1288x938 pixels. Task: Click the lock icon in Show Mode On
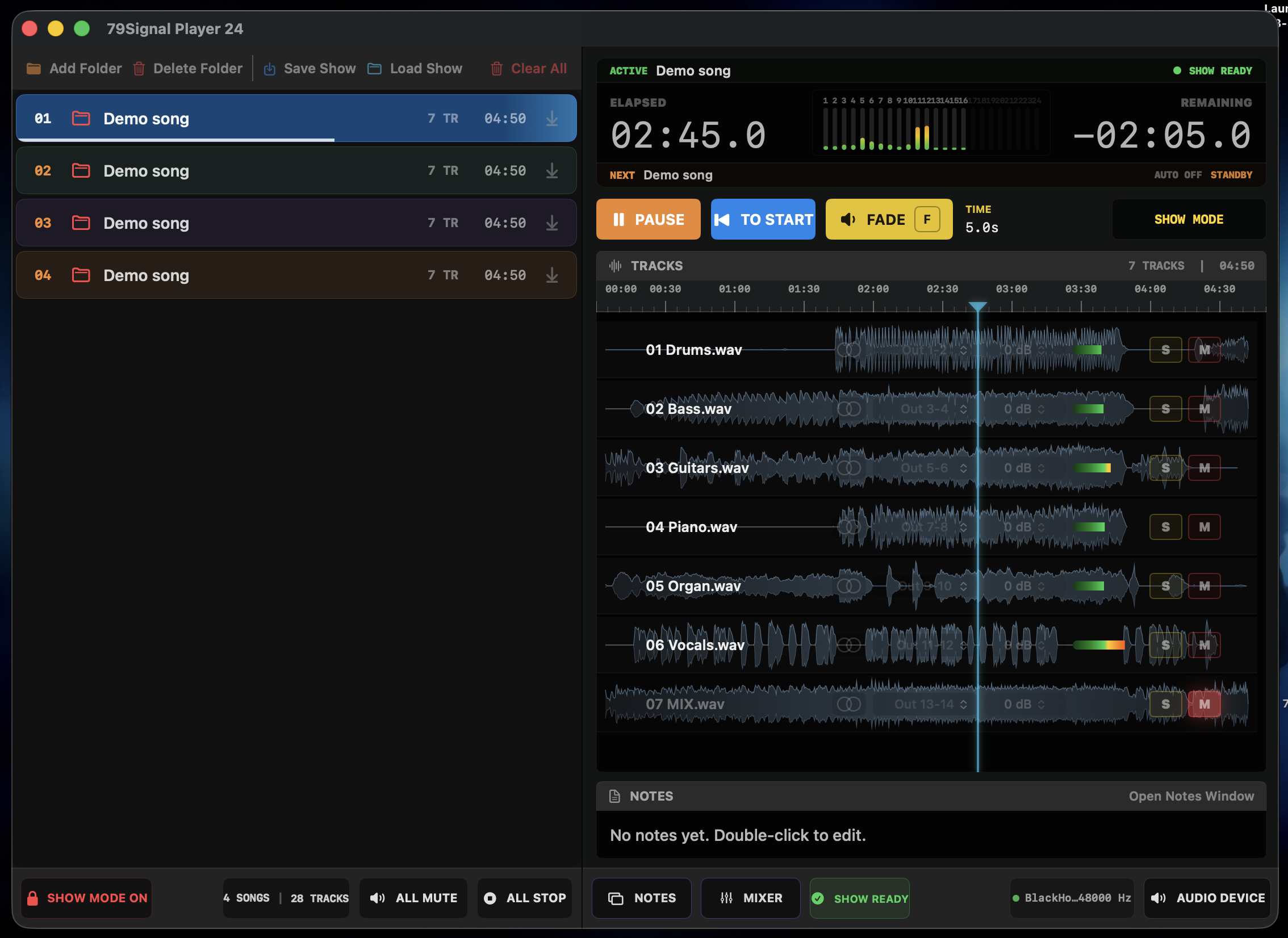[32, 898]
